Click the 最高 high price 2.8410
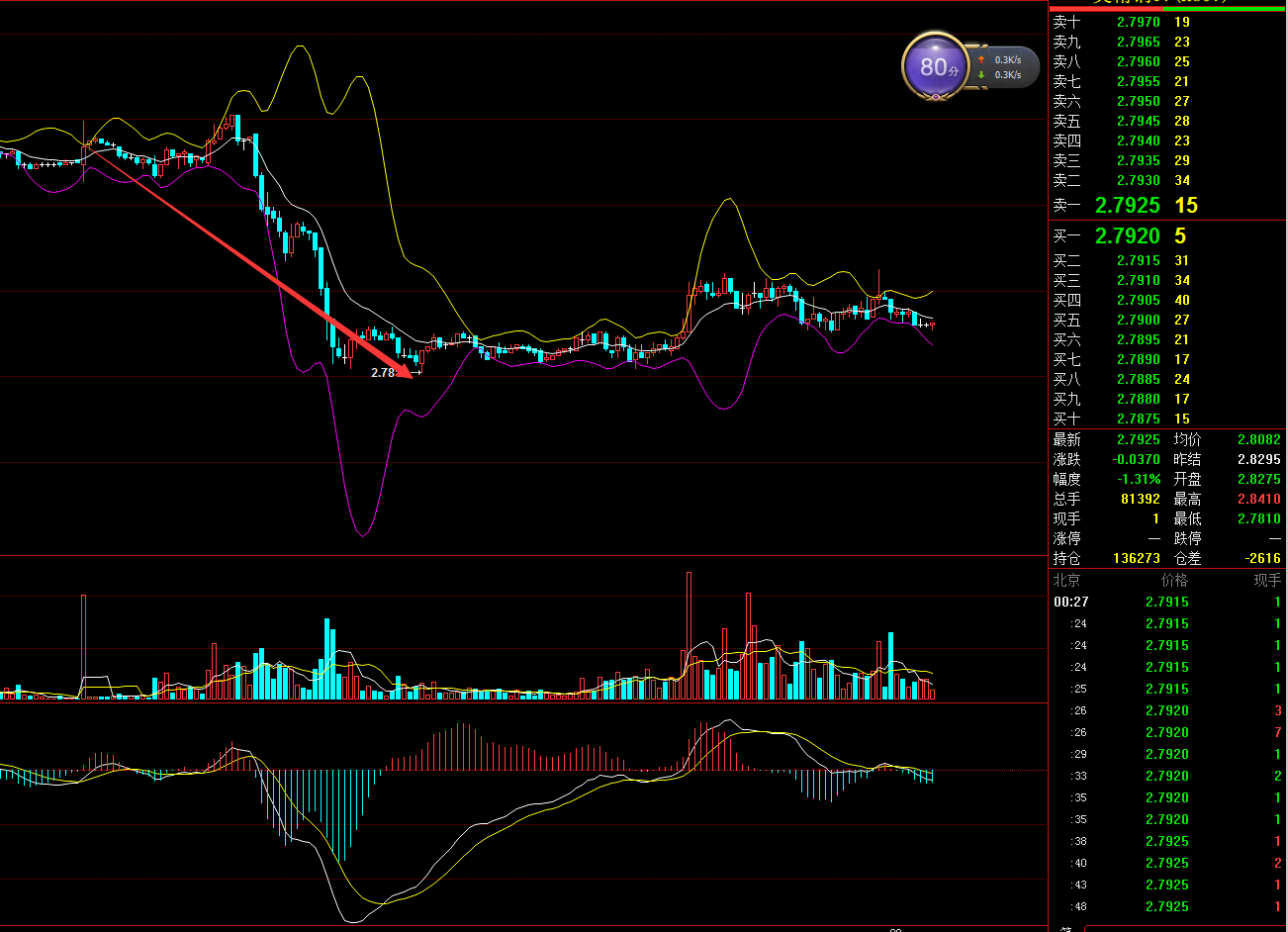The width and height of the screenshot is (1288, 932). coord(1258,499)
